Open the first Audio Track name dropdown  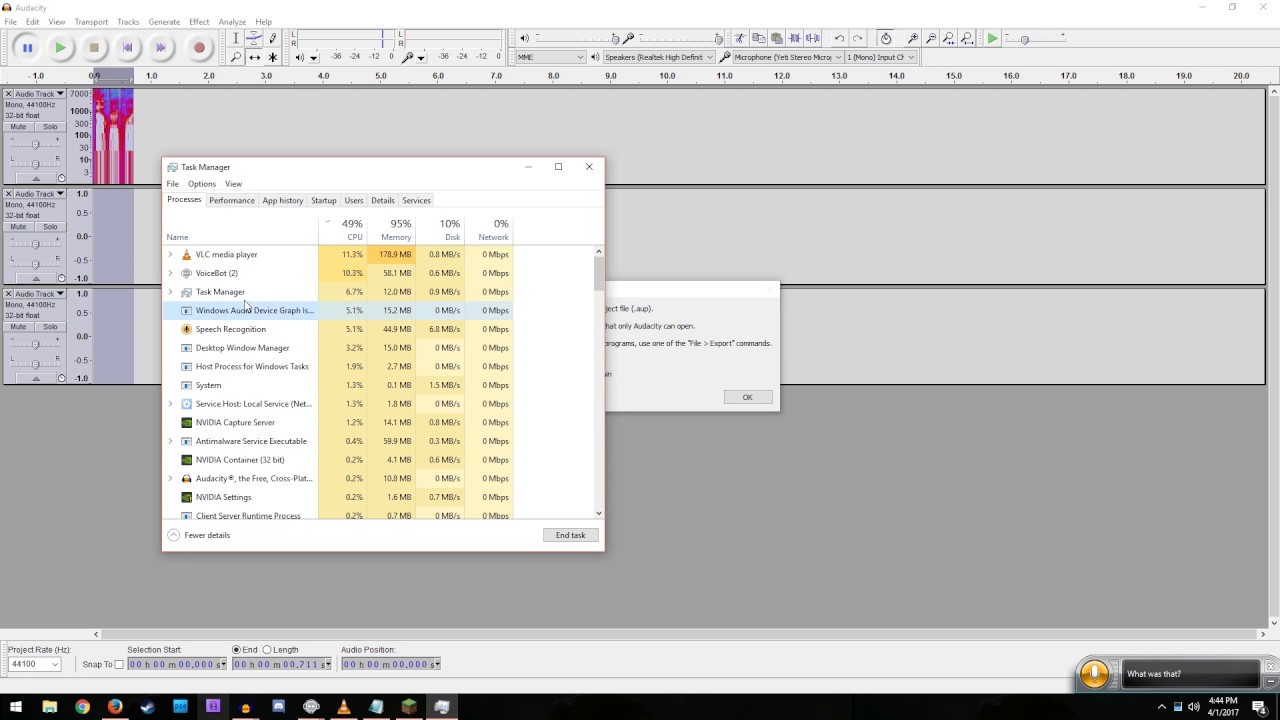coord(39,94)
